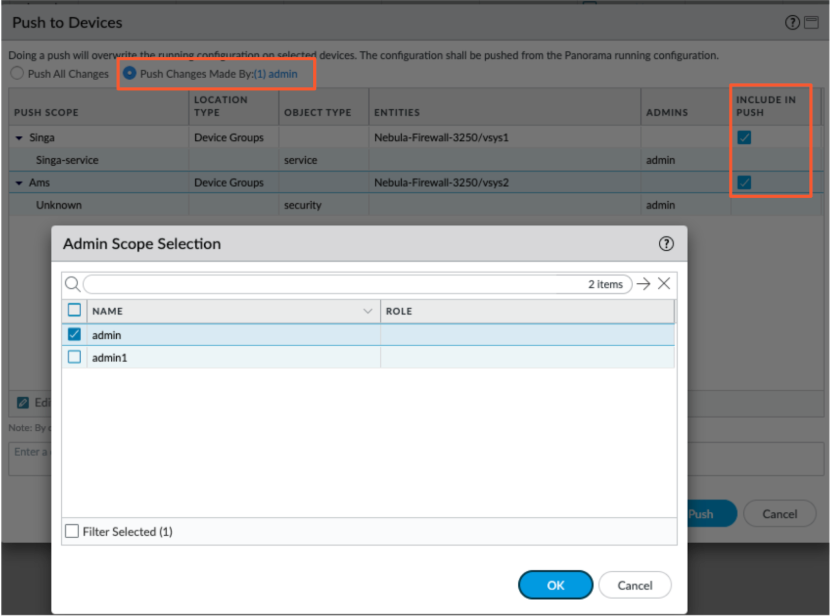
Task: Click the (1) admin link
Action: [x=275, y=74]
